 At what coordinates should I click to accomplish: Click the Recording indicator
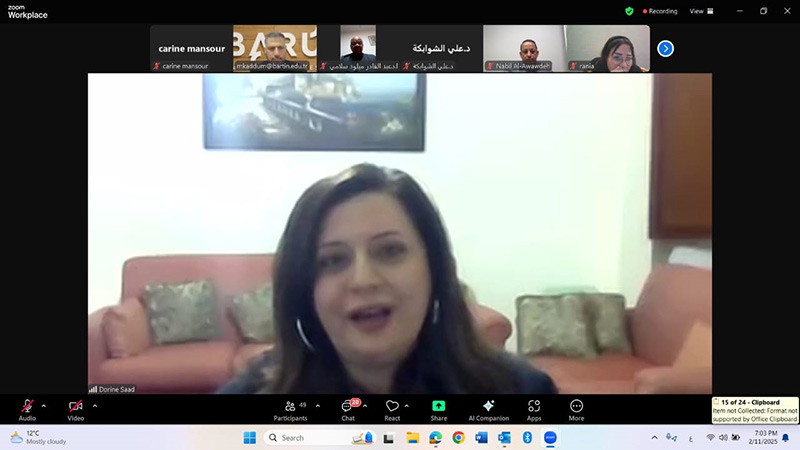(x=658, y=11)
